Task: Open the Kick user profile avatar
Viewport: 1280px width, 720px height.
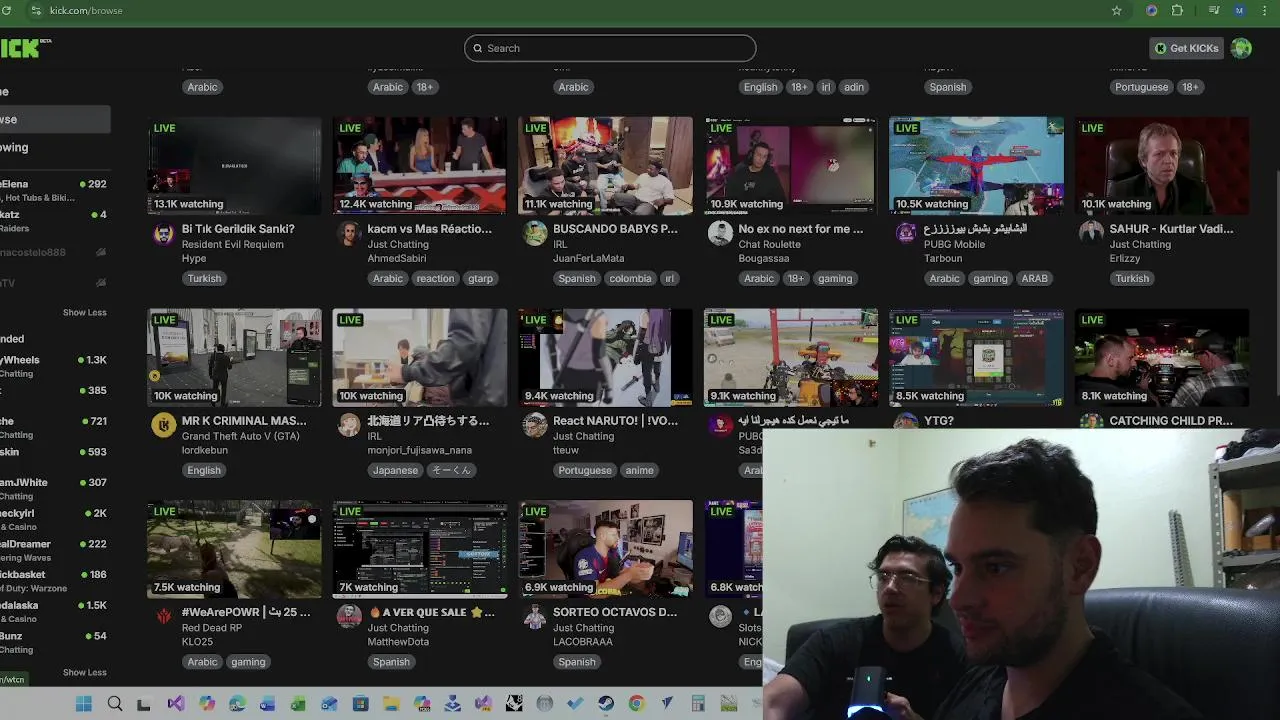Action: (x=1241, y=48)
